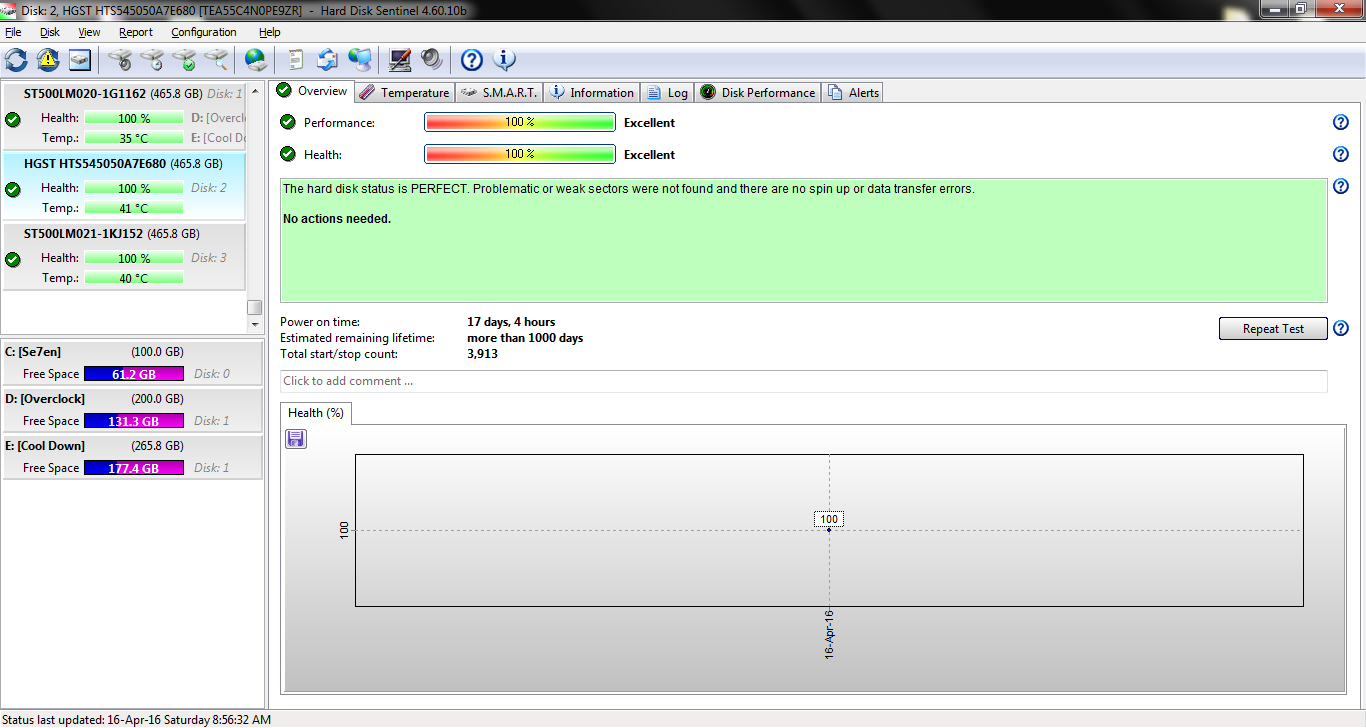
Task: Click the 40 °C temperature bar of ST500LM021
Action: 134,278
